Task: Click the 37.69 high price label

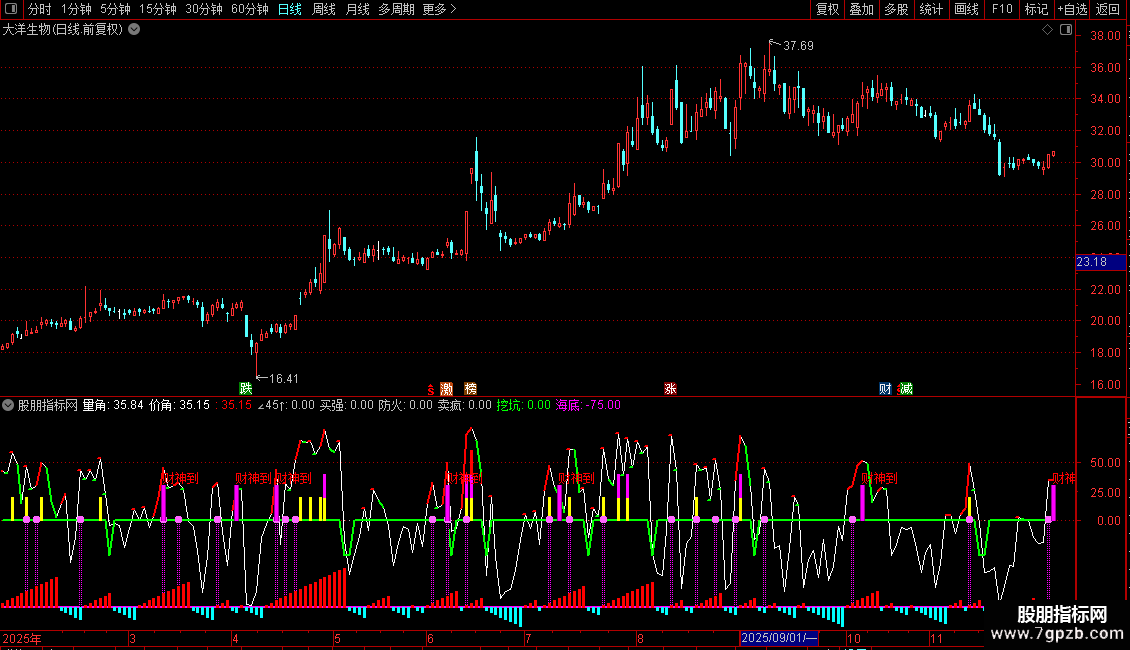Action: click(798, 45)
